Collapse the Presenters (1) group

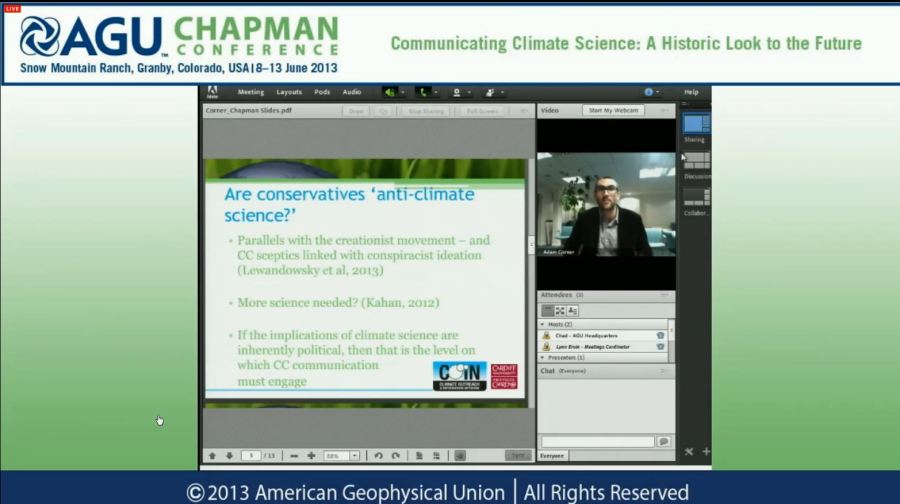pos(543,357)
